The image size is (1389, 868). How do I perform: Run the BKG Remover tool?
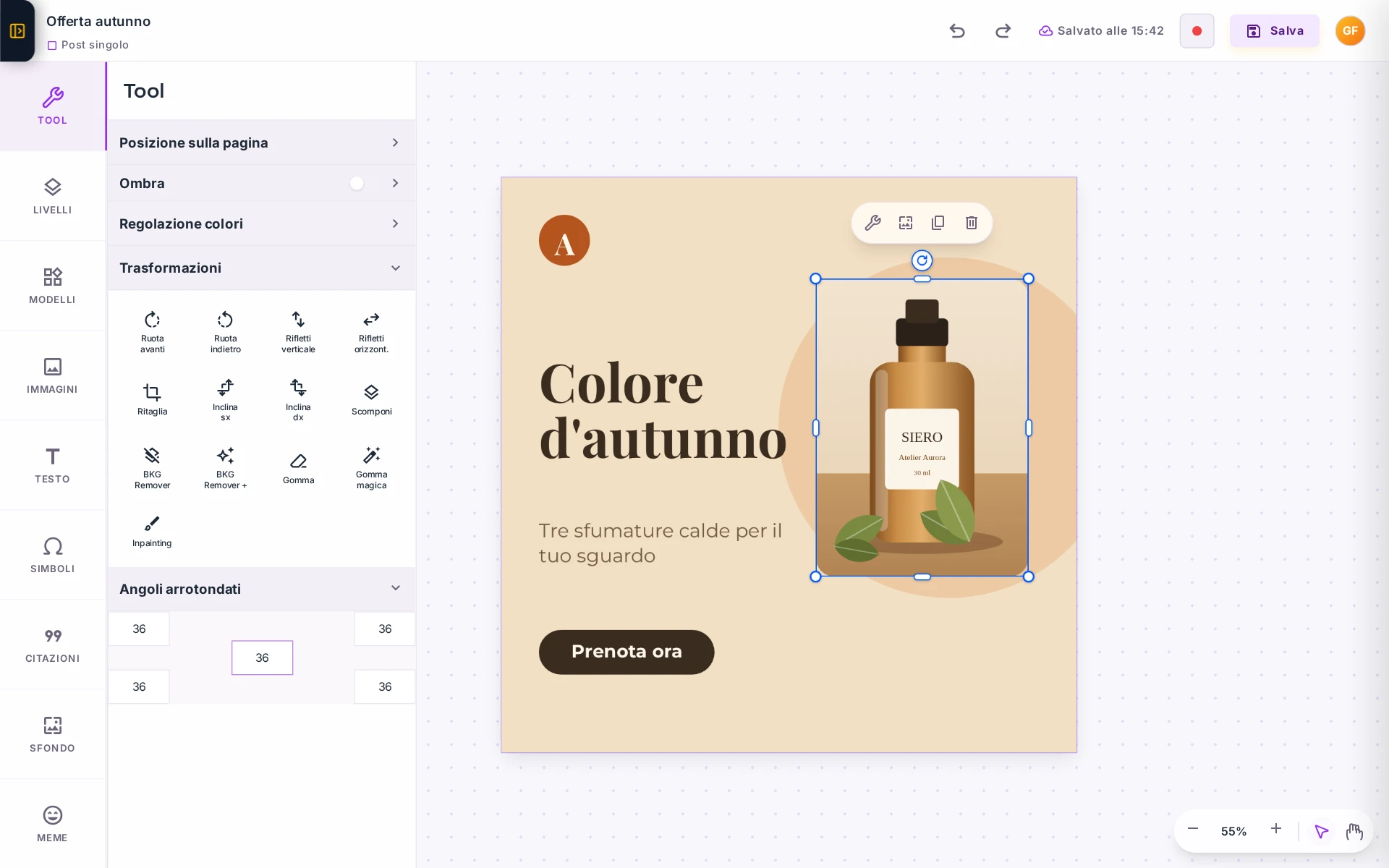click(152, 468)
